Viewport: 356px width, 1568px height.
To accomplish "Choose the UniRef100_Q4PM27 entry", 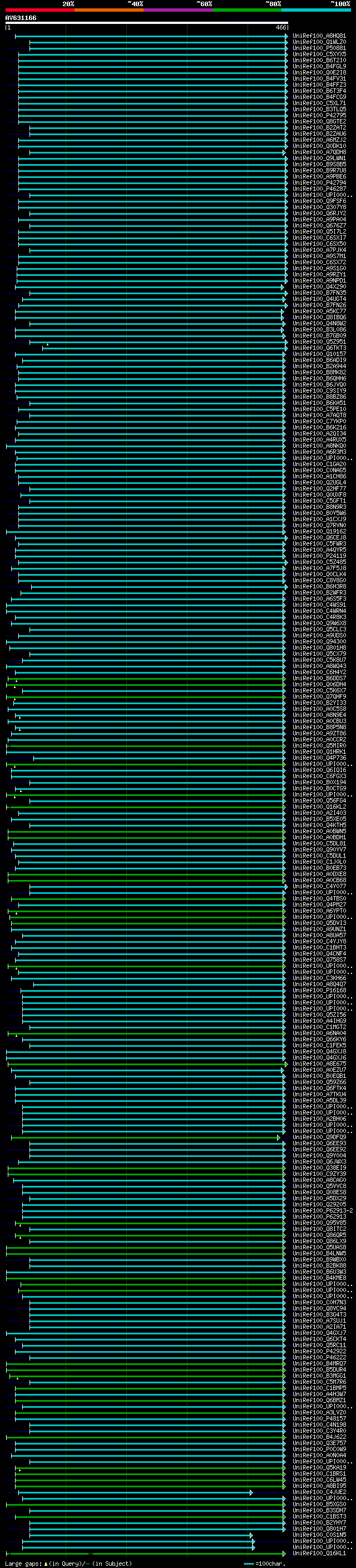I will (x=319, y=904).
